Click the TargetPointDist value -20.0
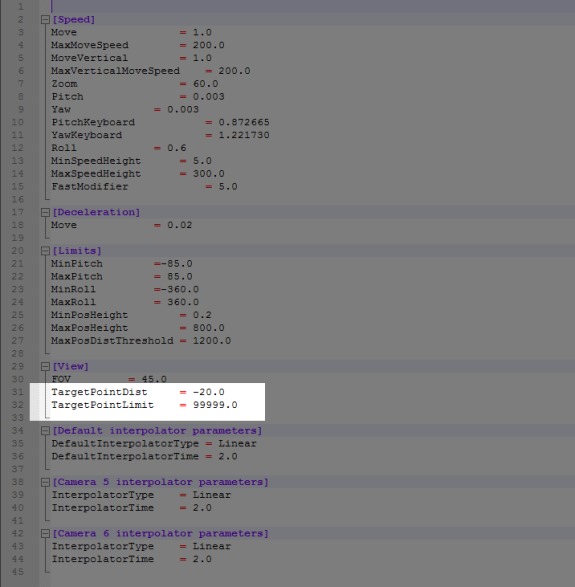Image resolution: width=575 pixels, height=587 pixels. pyautogui.click(x=209, y=392)
